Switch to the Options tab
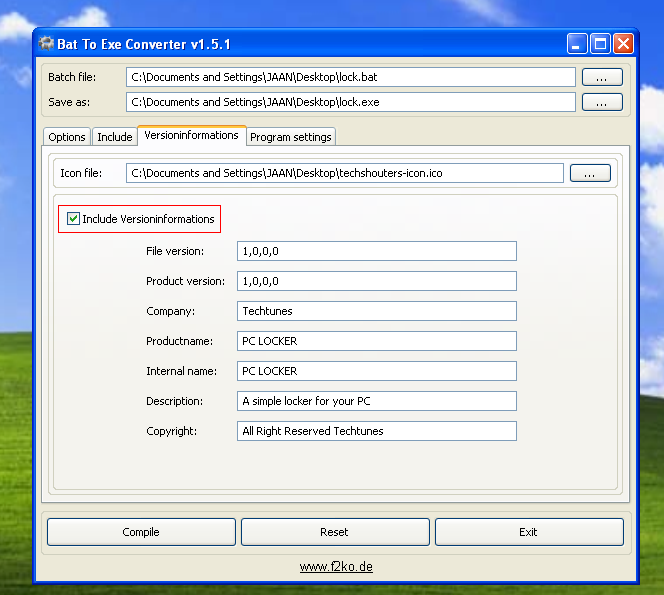664x595 pixels. tap(66, 137)
